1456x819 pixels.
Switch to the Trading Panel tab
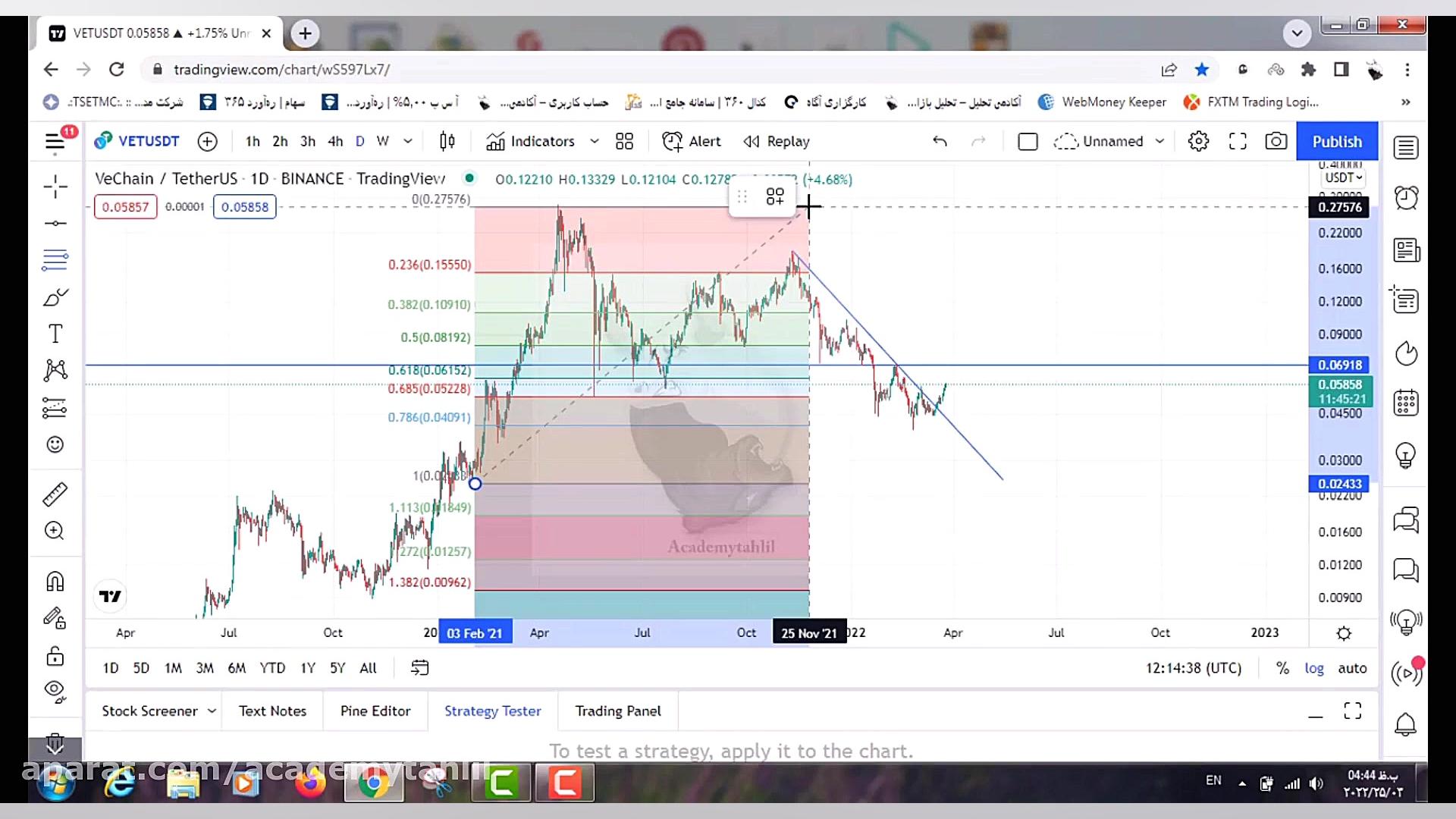click(x=618, y=711)
